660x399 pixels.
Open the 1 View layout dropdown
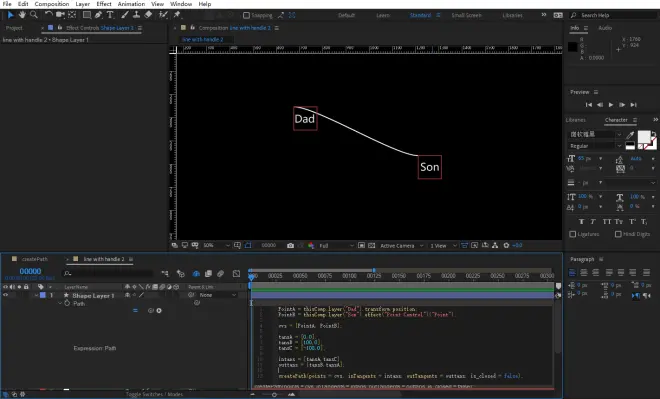[x=443, y=245]
